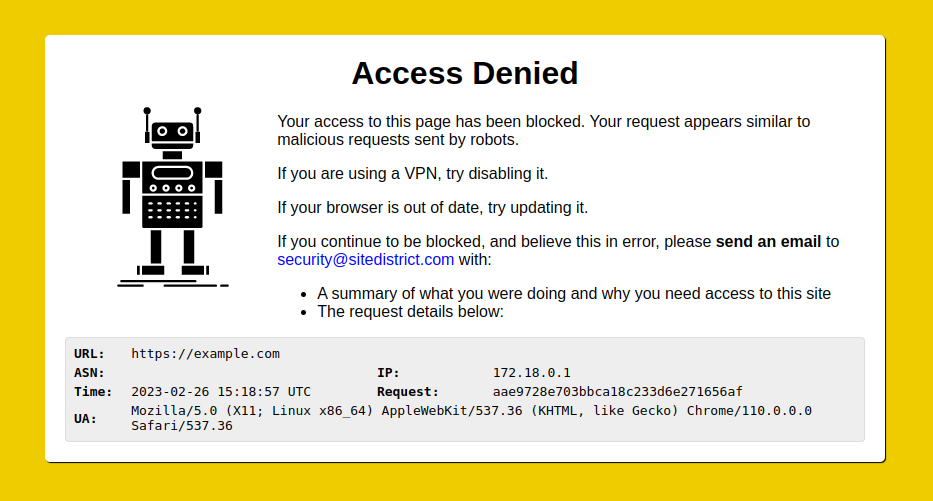
Task: Click the timestamp 2023-02-26 15:18:57 UTC
Action: click(x=221, y=392)
